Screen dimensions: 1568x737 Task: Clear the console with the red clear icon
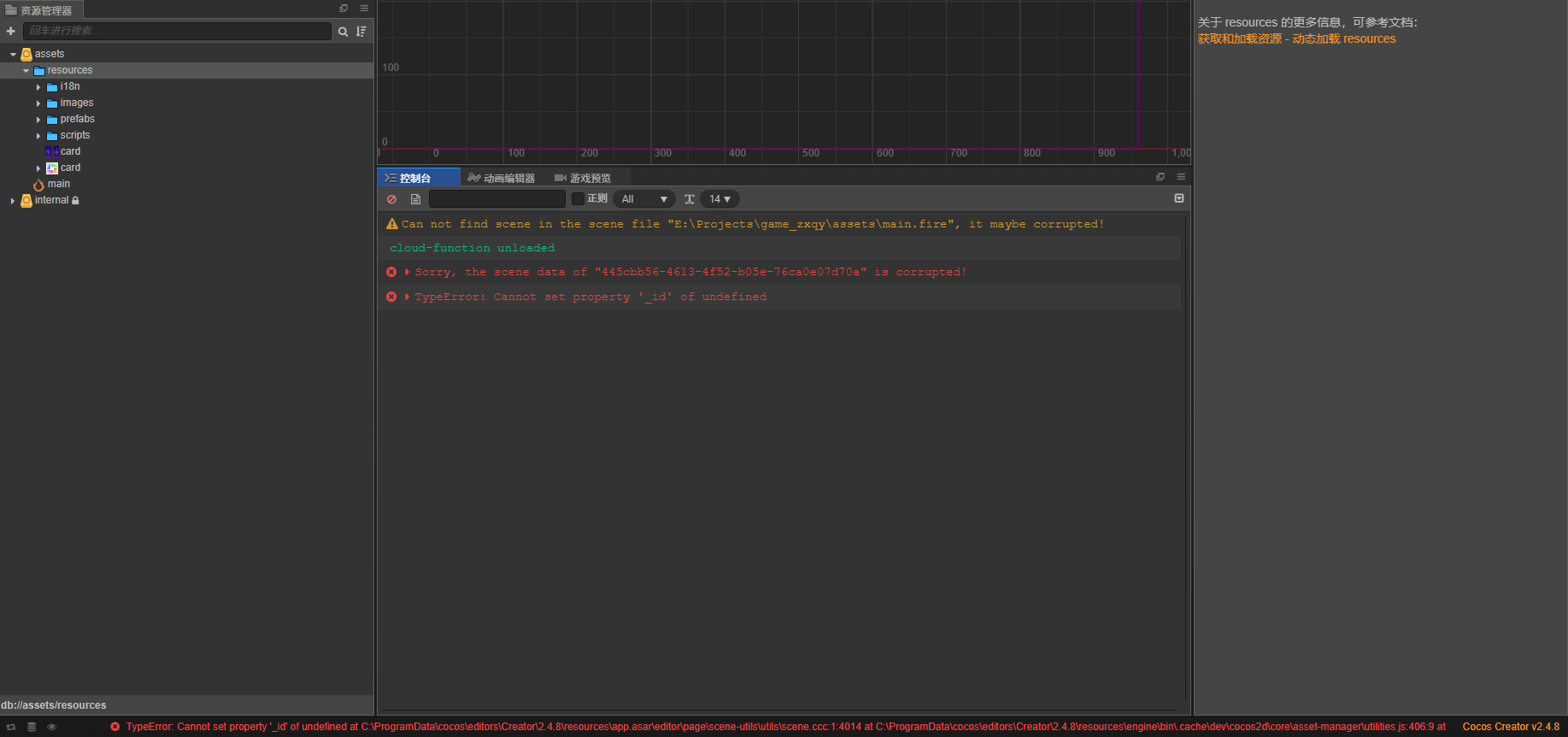pos(392,199)
